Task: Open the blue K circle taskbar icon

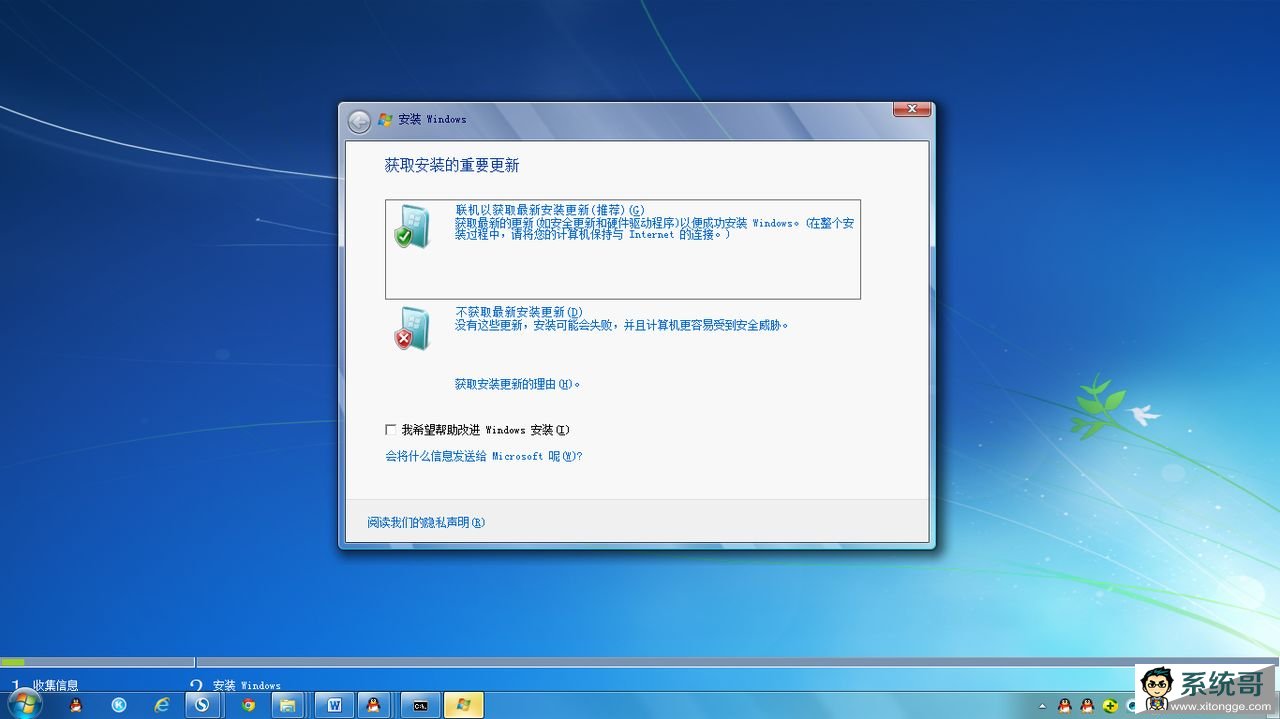Action: coord(119,705)
